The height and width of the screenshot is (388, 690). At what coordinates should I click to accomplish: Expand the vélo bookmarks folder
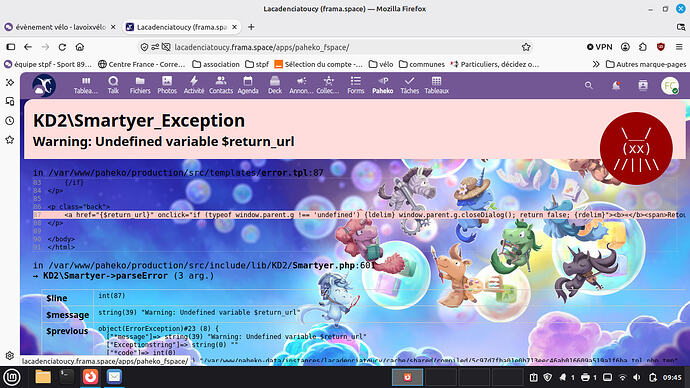pyautogui.click(x=381, y=64)
